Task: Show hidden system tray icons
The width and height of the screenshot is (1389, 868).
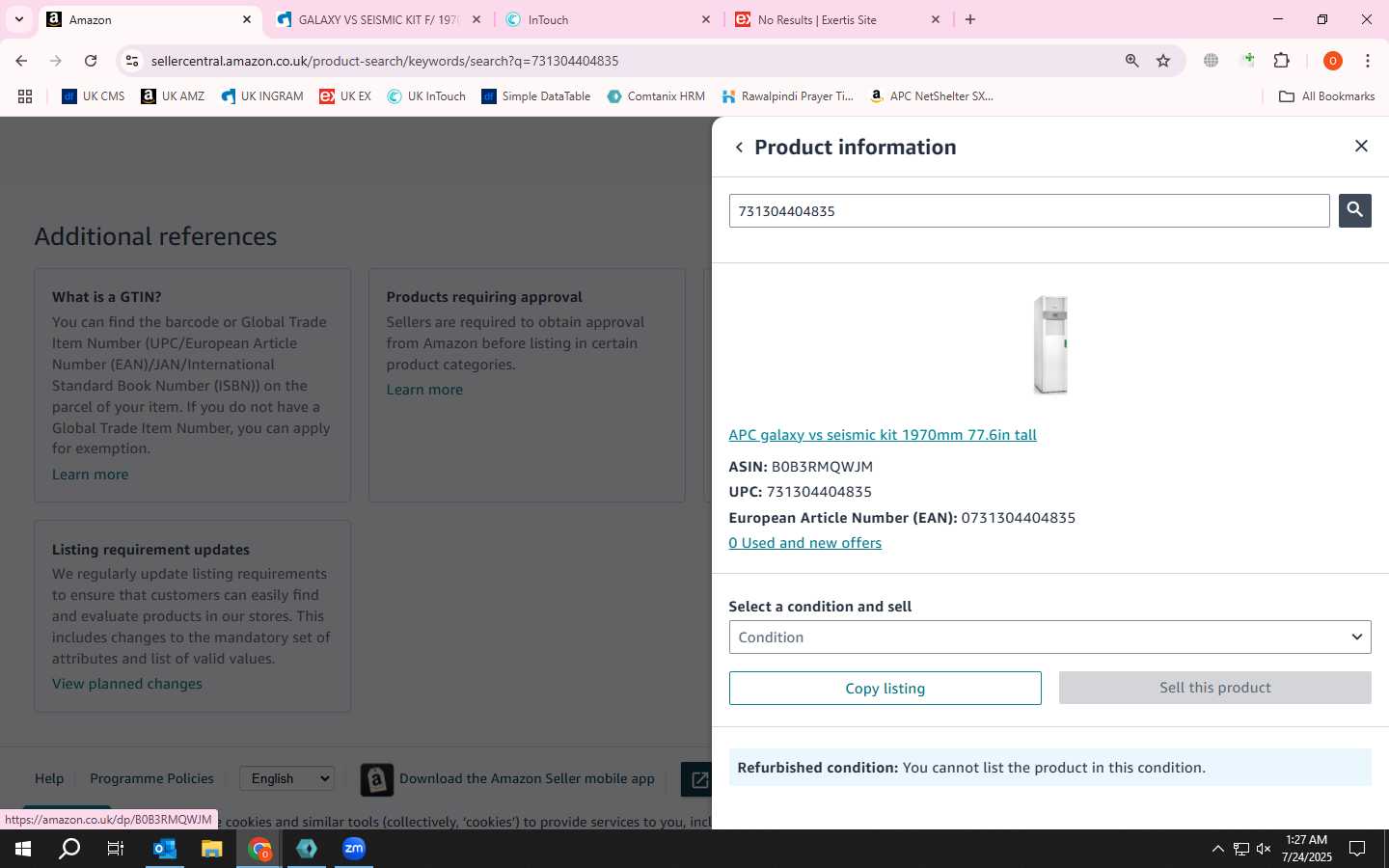Action: point(1217,849)
